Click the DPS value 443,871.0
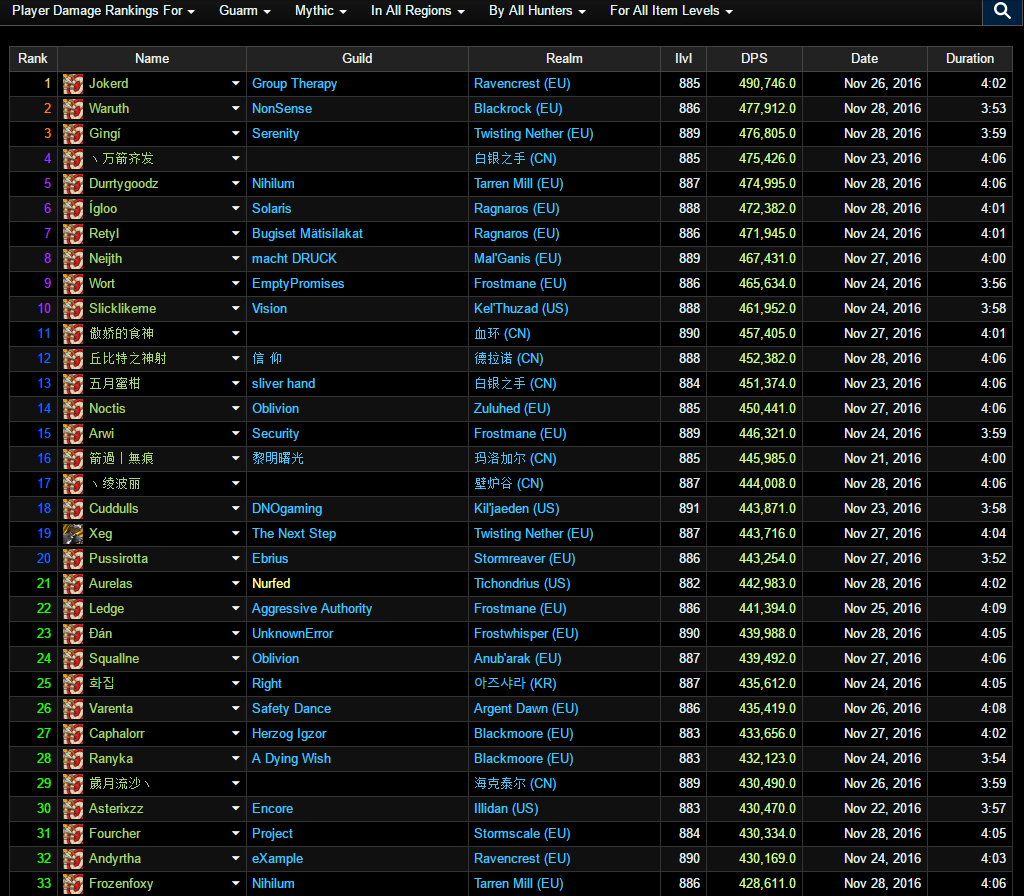 pos(767,509)
